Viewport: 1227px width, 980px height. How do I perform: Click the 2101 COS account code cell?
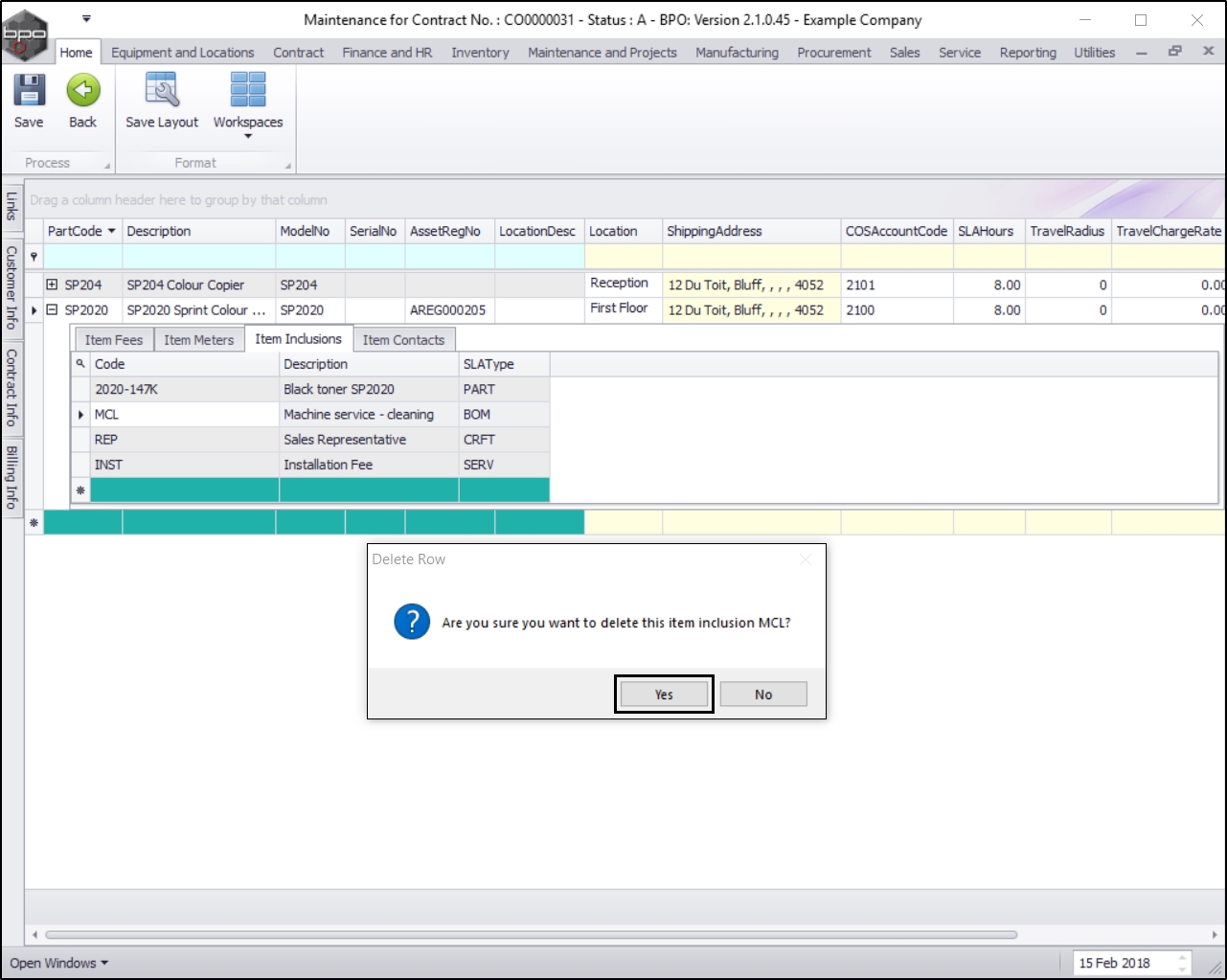pyautogui.click(x=898, y=285)
